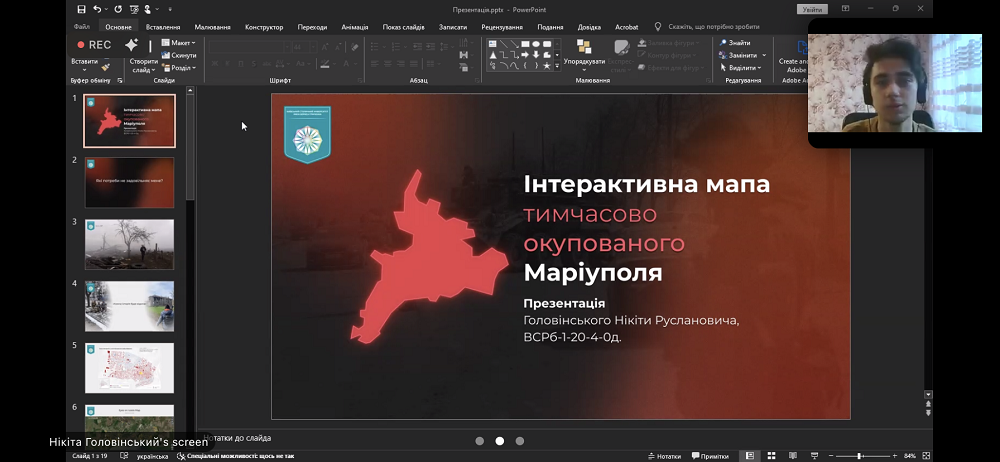Adjust the zoom slider in status bar

859,456
